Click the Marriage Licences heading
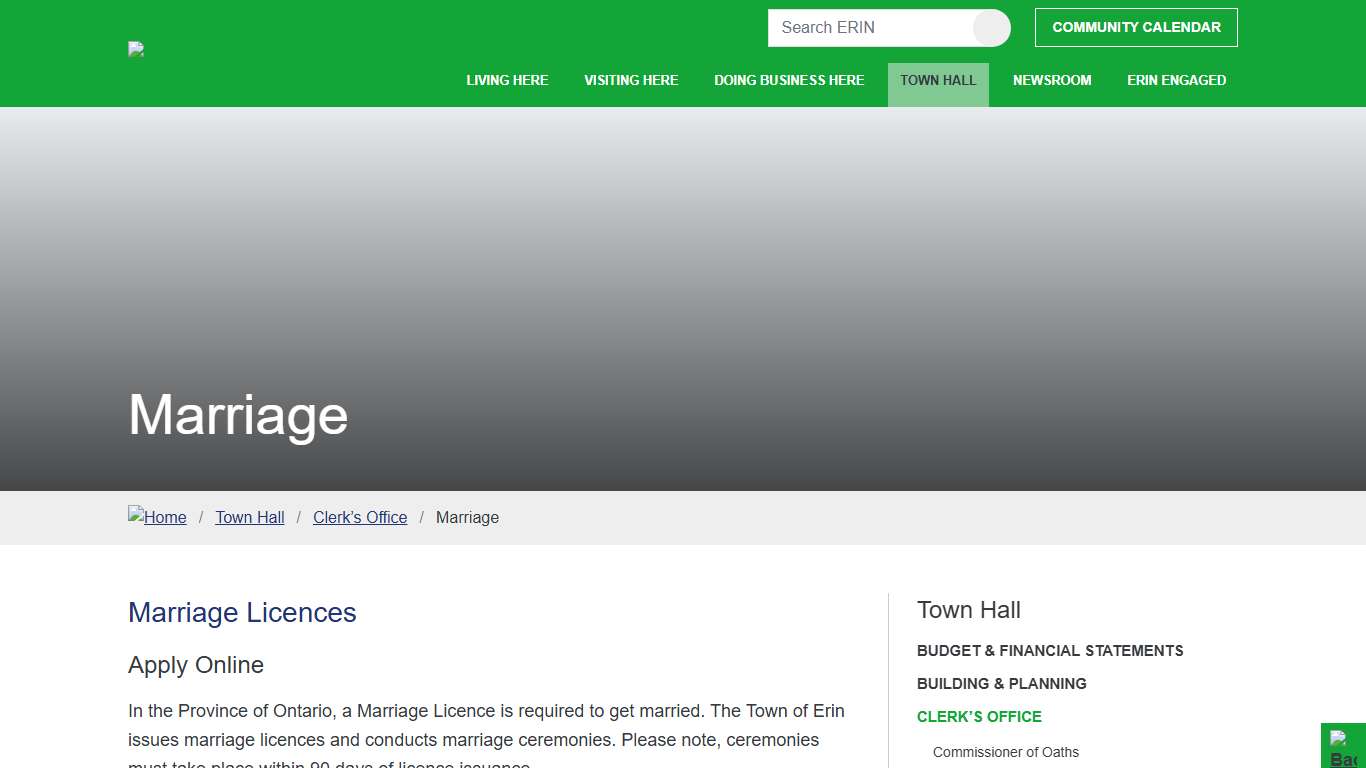This screenshot has width=1366, height=768. click(242, 613)
